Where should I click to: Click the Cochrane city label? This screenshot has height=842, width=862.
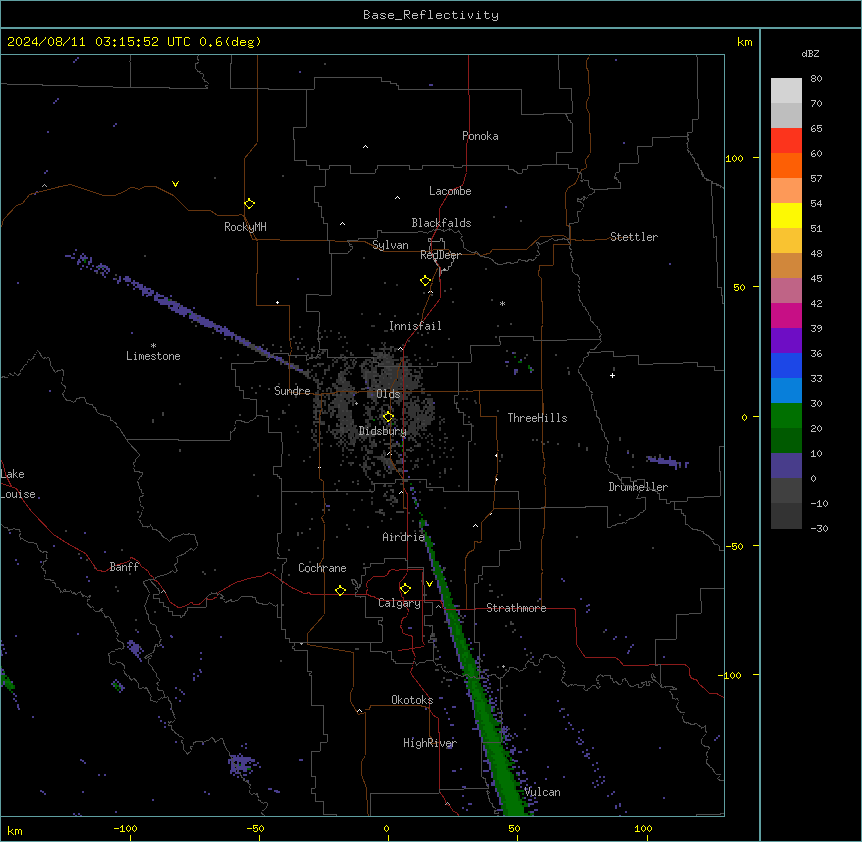point(322,568)
